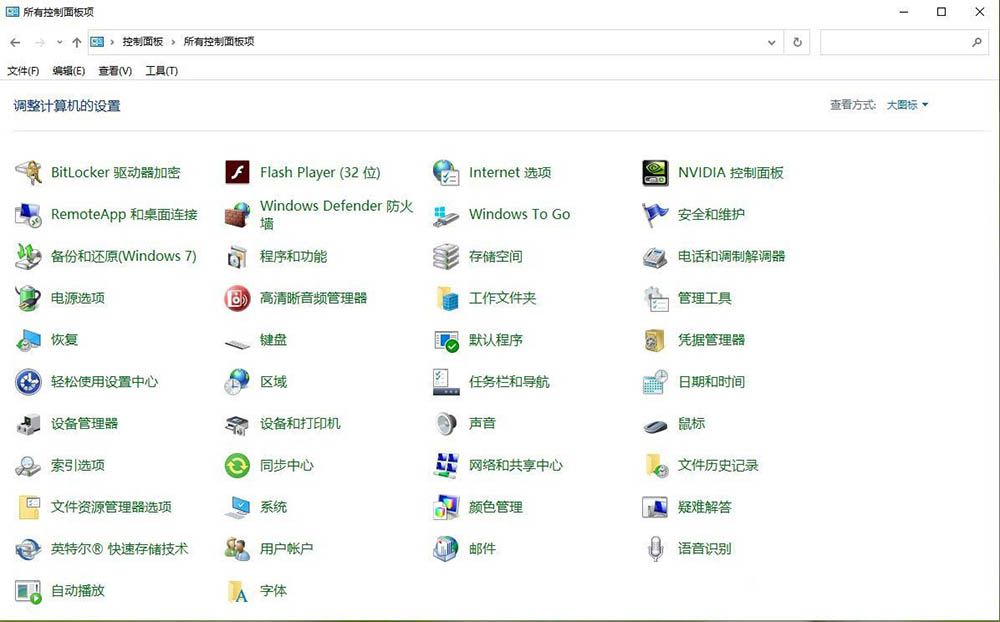Expand the chevron after 控制面板 breadcrumb
Image resolution: width=1000 pixels, height=622 pixels.
coord(173,42)
